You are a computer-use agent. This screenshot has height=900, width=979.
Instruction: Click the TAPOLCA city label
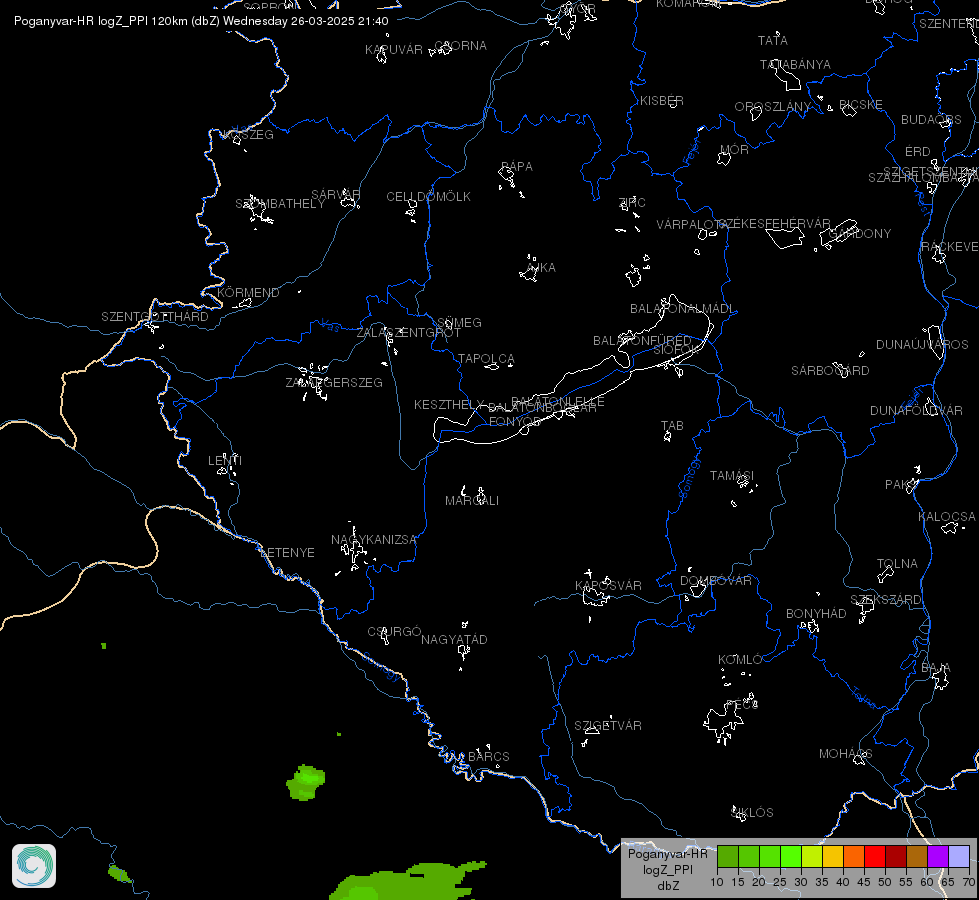pos(486,359)
